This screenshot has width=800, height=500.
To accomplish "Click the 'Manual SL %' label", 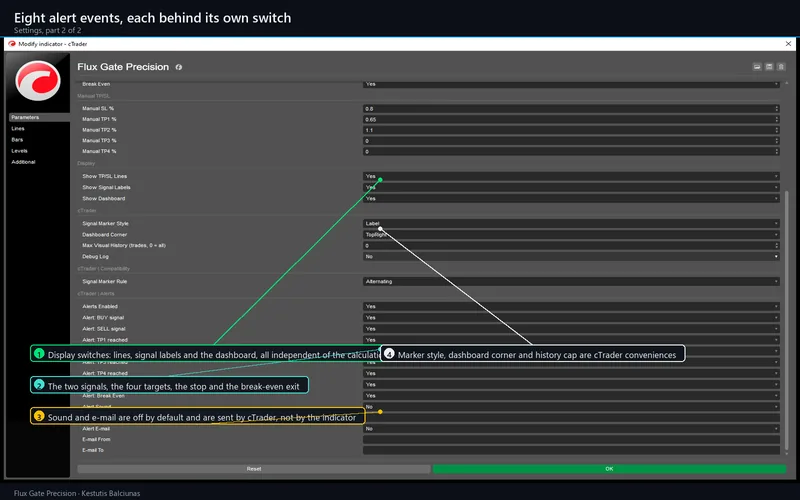I will tap(98, 109).
